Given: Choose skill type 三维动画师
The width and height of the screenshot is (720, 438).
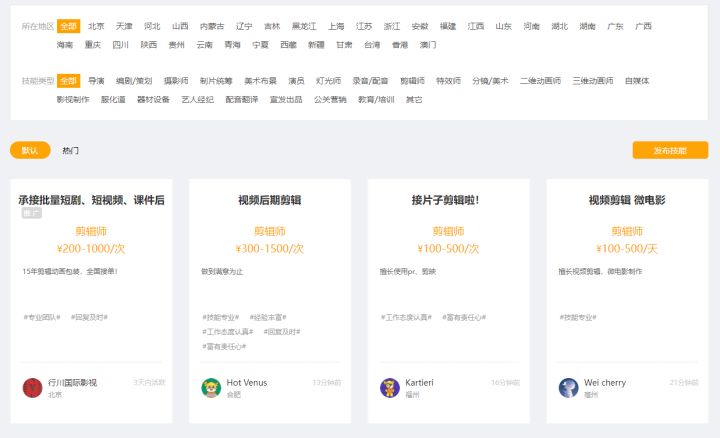Looking at the screenshot, I should point(593,81).
